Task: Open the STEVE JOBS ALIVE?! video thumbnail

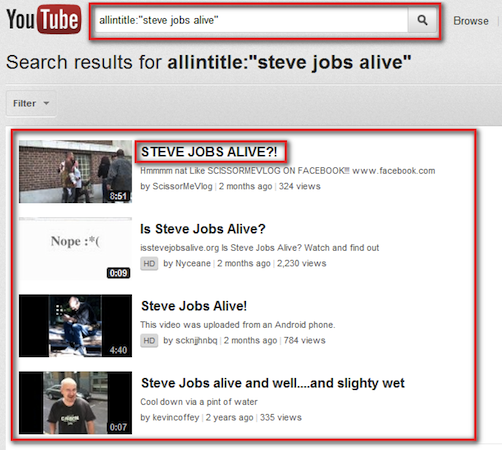Action: (x=75, y=171)
